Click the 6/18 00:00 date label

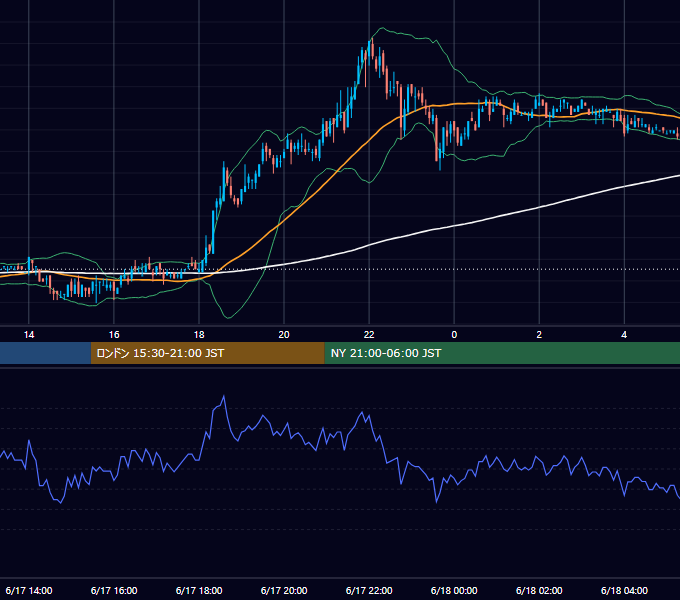click(454, 591)
